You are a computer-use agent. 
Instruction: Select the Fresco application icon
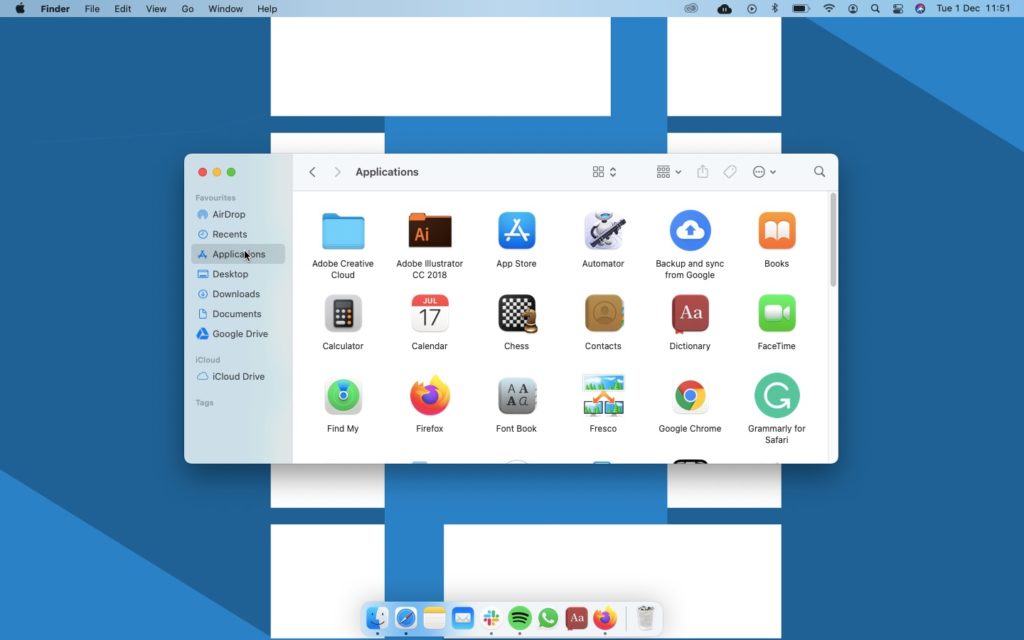point(603,396)
